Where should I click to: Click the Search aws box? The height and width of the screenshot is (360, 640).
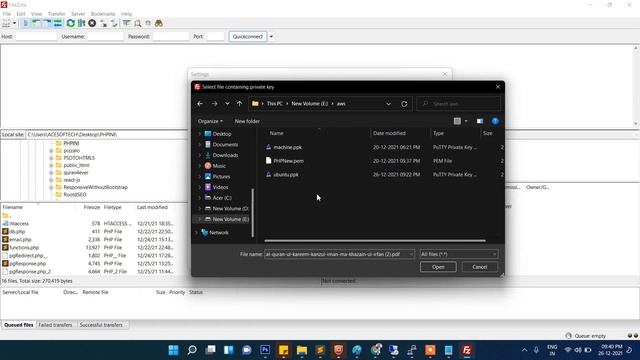click(458, 104)
